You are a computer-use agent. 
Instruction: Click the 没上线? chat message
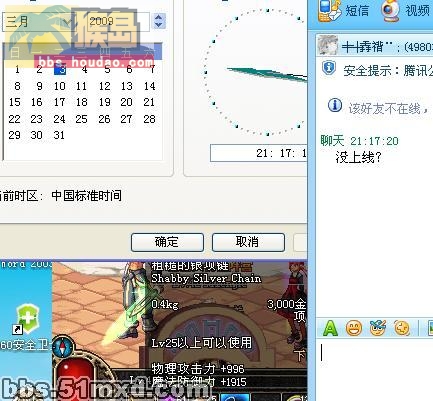358,157
